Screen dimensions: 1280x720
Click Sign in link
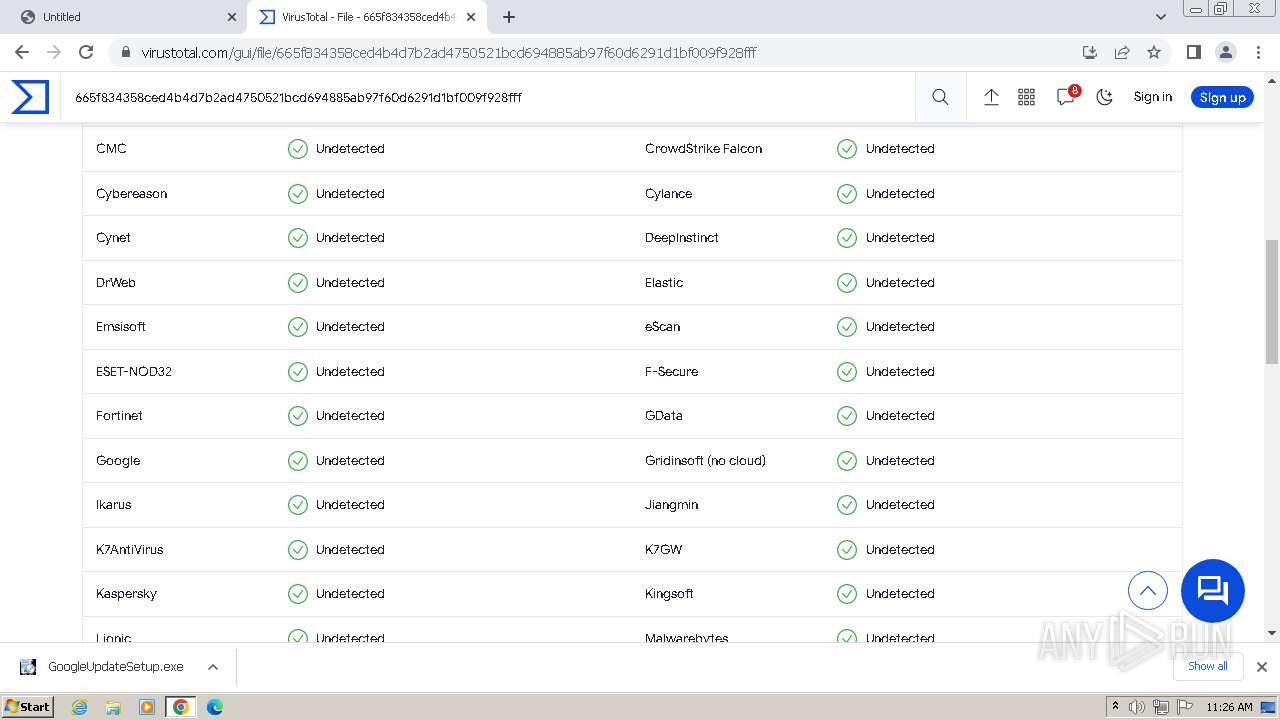coord(1152,97)
